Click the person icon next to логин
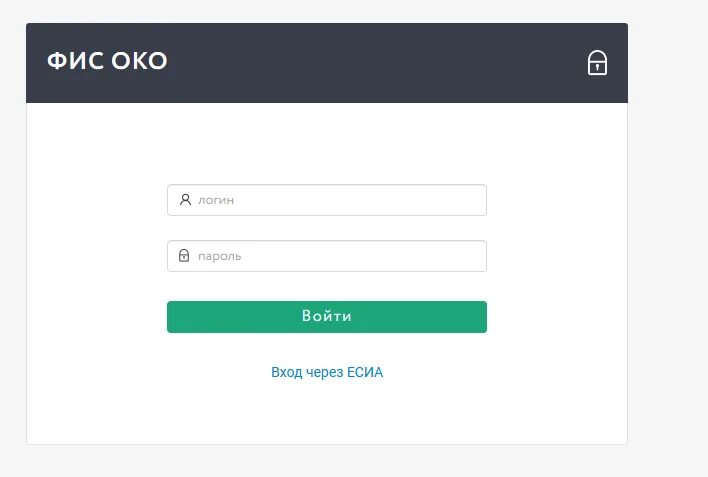The width and height of the screenshot is (708, 477). [185, 200]
